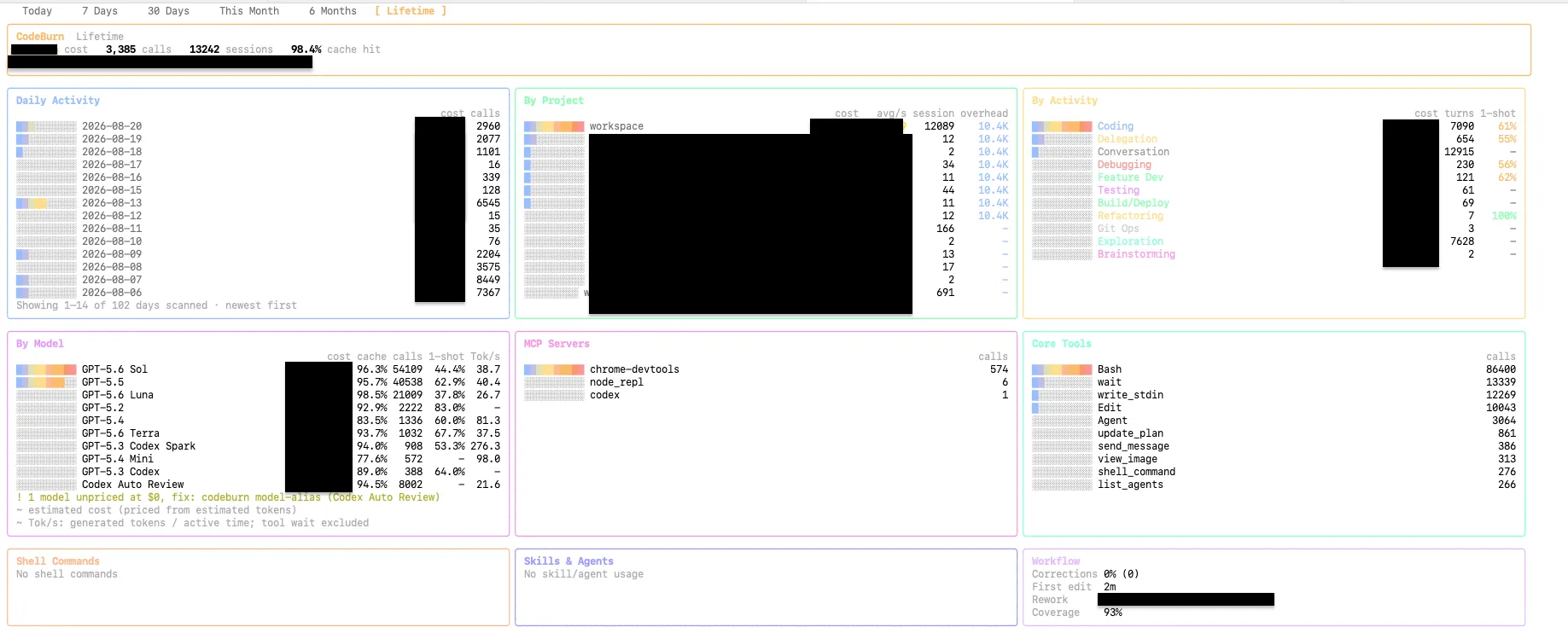
Task: Select the codex MCP server row
Action: pos(766,395)
